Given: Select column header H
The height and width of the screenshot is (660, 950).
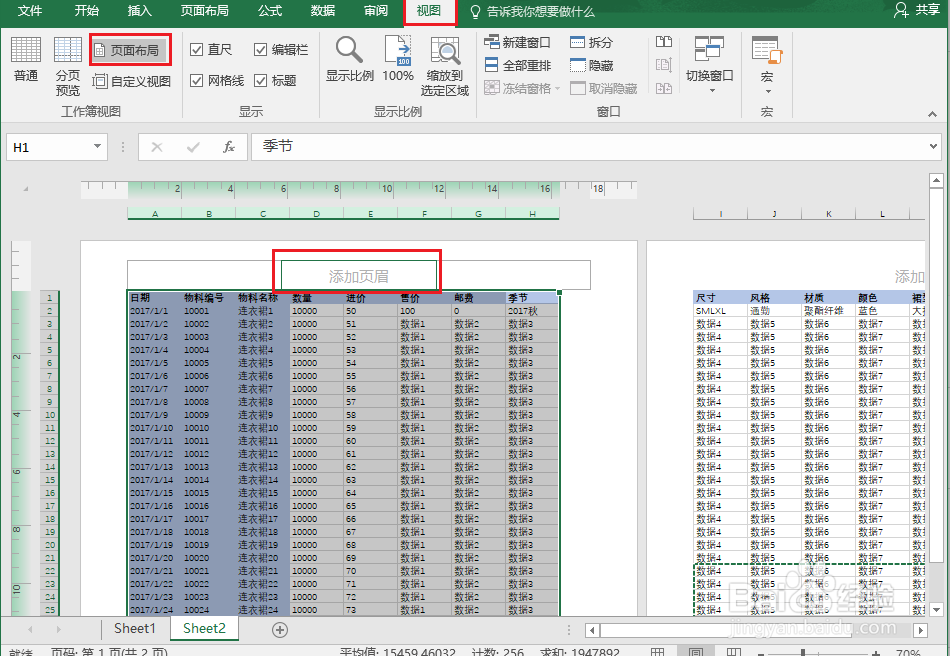Looking at the screenshot, I should (532, 213).
